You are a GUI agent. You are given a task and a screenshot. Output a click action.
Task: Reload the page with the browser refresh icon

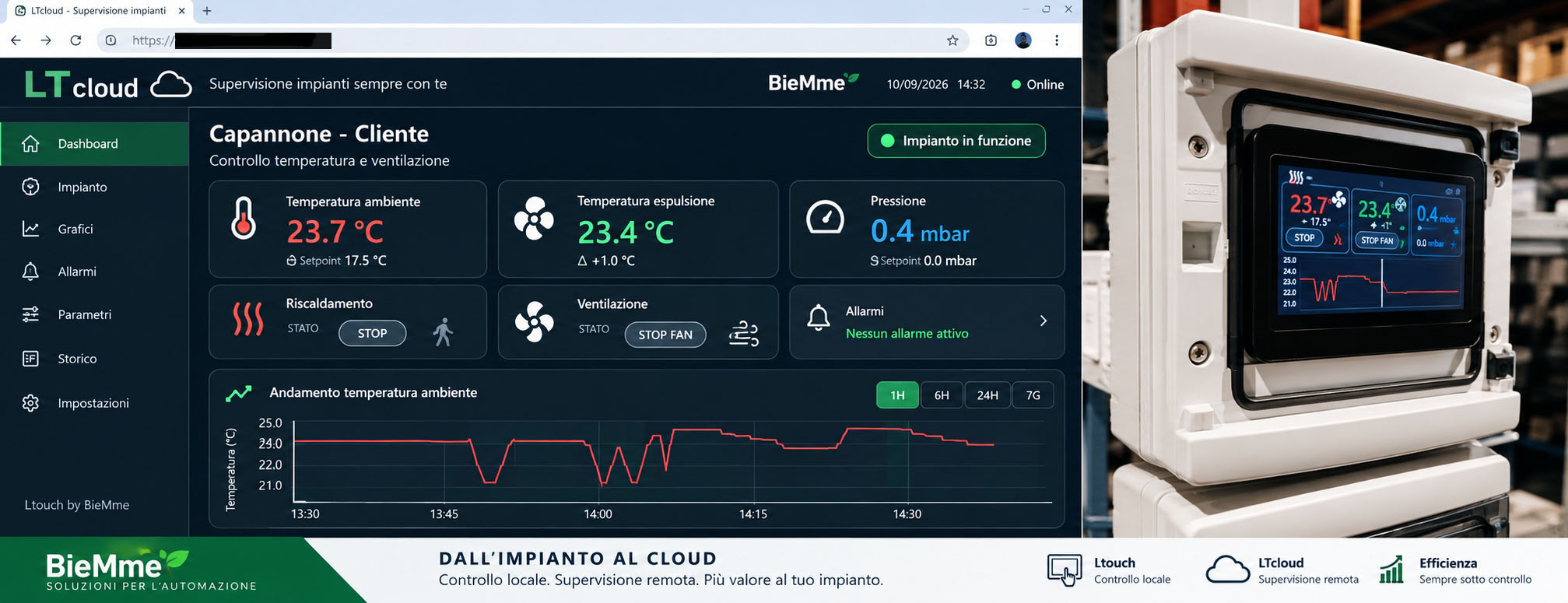[x=75, y=40]
